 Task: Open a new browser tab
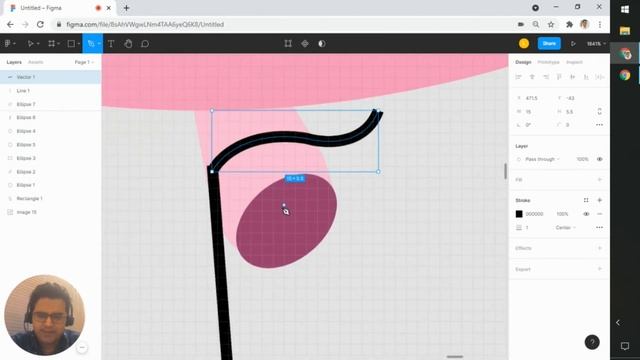coord(127,8)
